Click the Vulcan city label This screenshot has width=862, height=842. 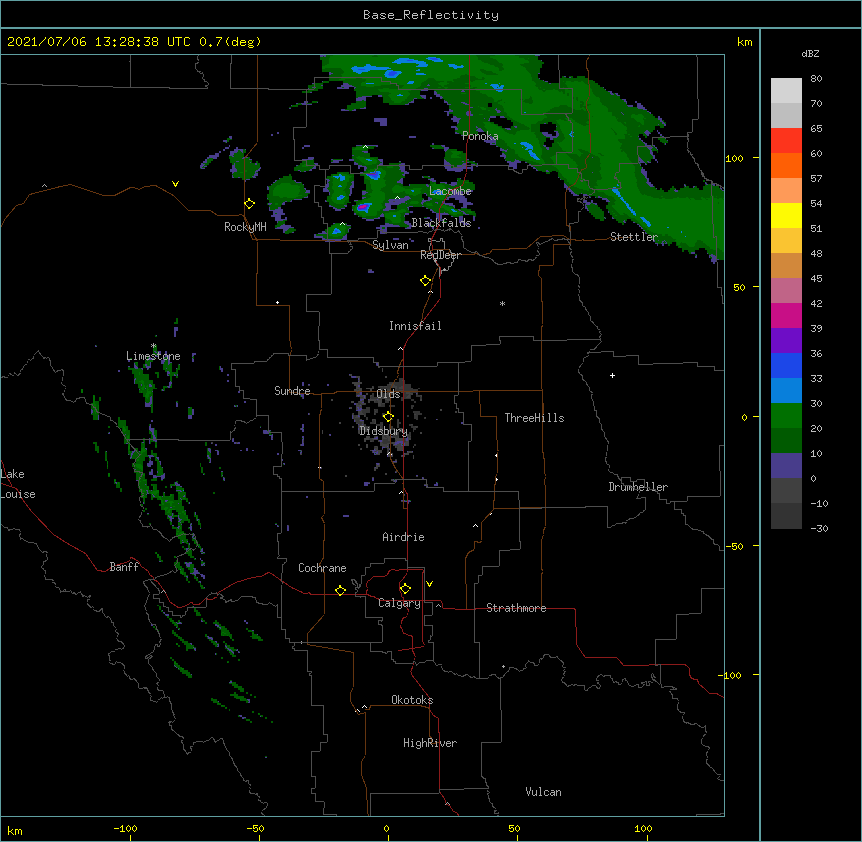pos(543,792)
